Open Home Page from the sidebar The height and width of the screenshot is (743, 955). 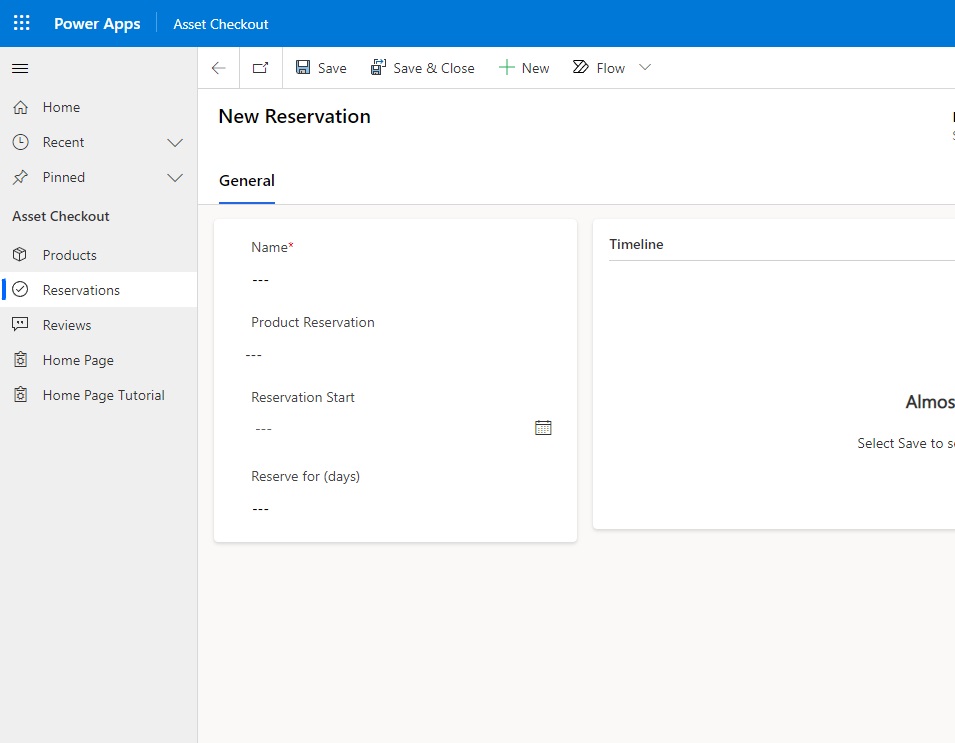pos(78,359)
